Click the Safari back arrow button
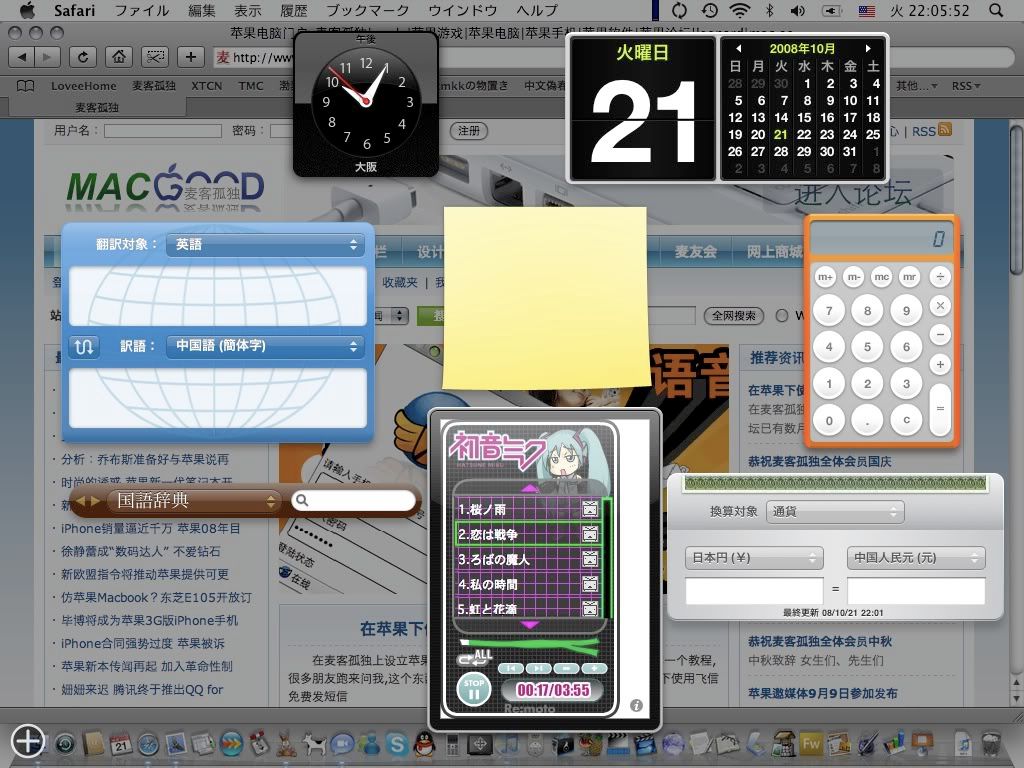Viewport: 1024px width, 768px height. coord(22,57)
